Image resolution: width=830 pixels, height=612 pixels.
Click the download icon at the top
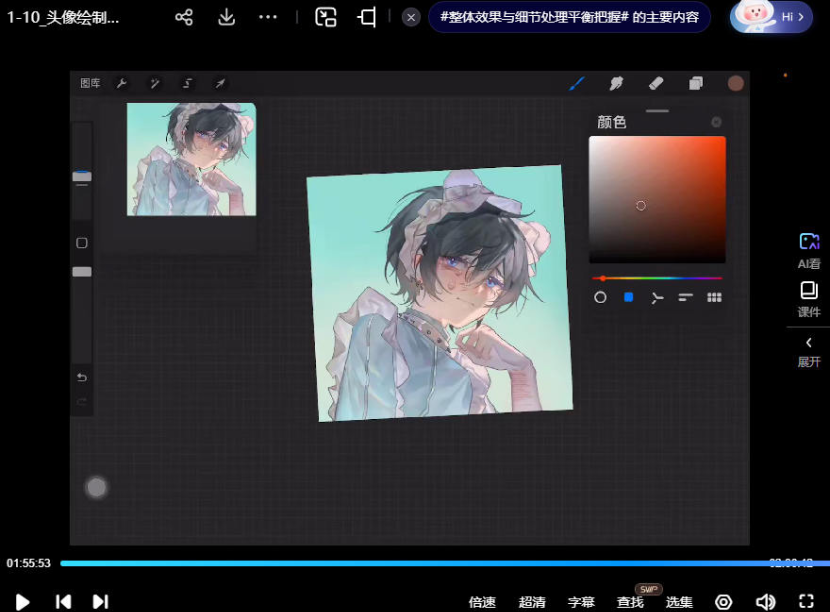point(226,17)
